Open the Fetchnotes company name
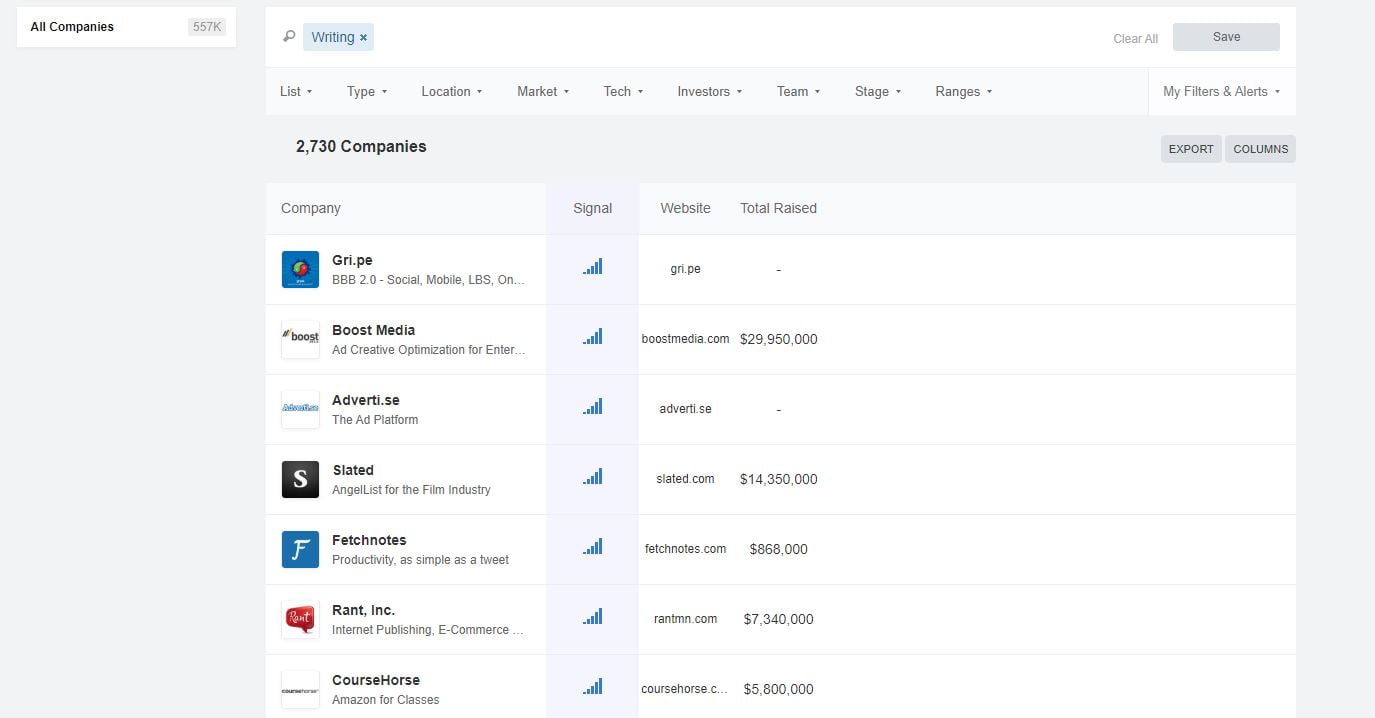The width and height of the screenshot is (1375, 718). [369, 540]
